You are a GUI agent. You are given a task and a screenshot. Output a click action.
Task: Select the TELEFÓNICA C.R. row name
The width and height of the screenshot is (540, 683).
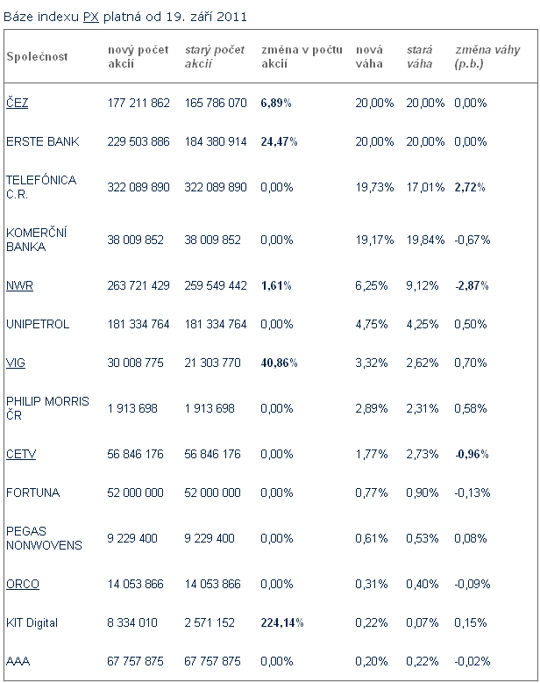click(x=41, y=187)
